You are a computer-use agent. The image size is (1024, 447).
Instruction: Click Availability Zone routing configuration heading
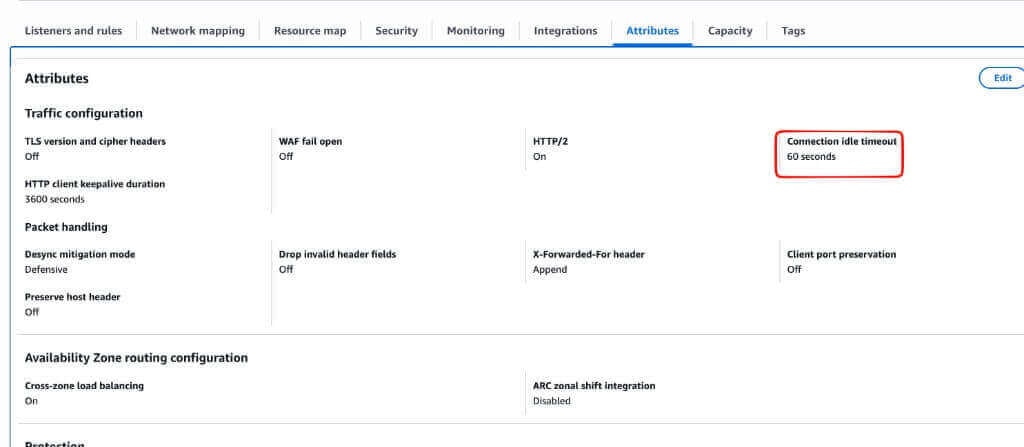[x=136, y=358]
